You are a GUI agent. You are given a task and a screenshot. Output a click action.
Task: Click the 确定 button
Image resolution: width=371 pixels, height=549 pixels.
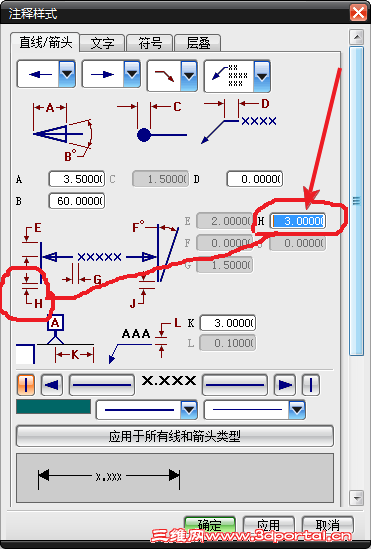pos(210,525)
